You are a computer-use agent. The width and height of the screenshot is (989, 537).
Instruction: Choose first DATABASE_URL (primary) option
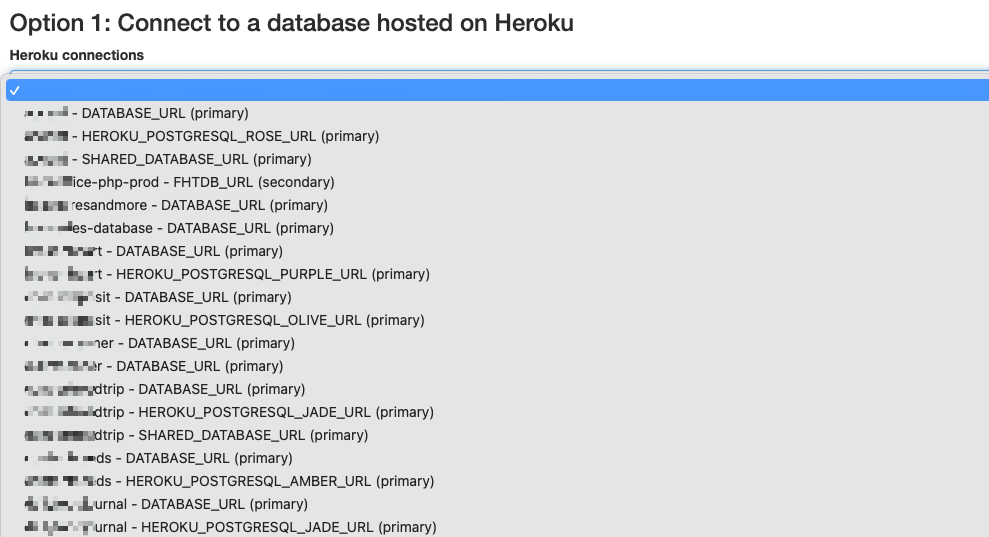(497, 113)
